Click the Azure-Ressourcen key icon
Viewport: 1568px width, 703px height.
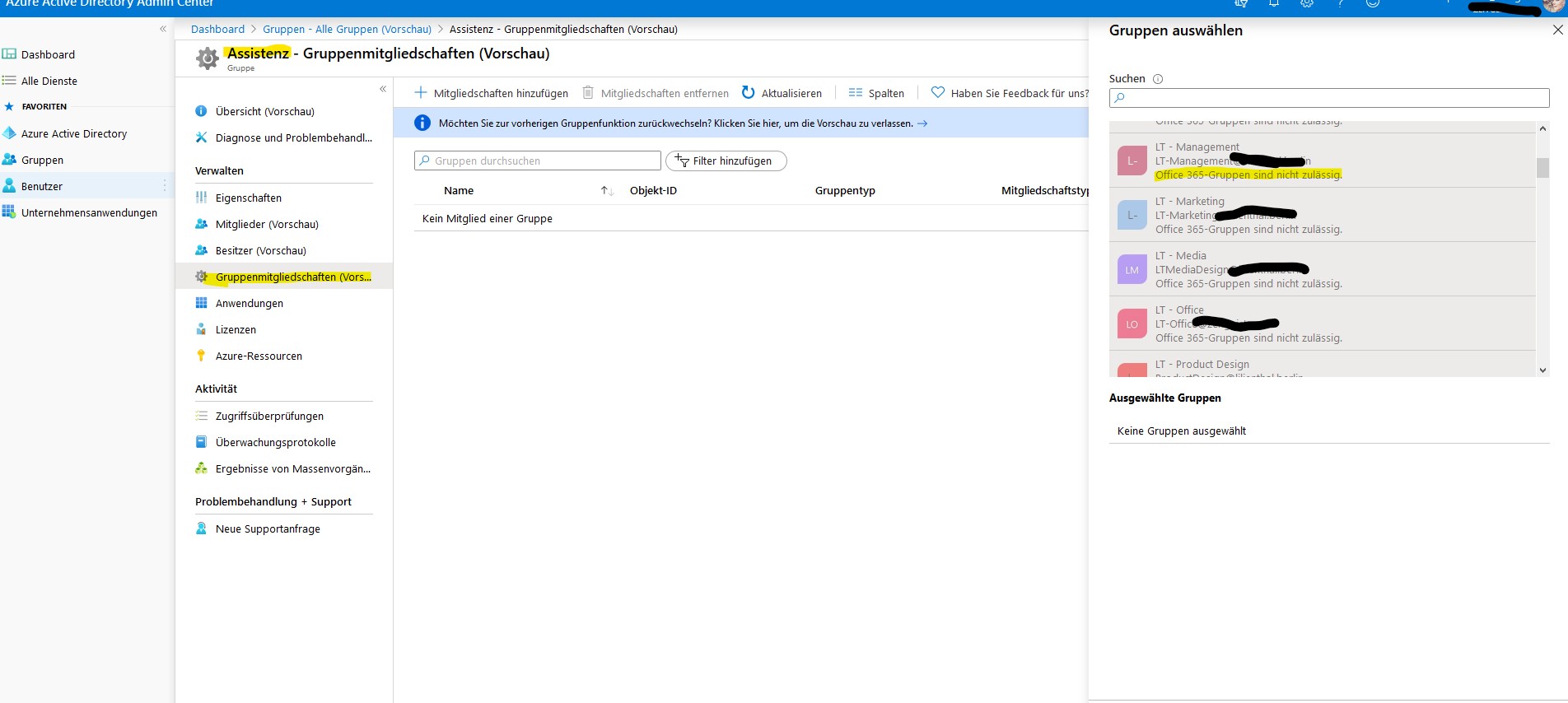click(201, 356)
